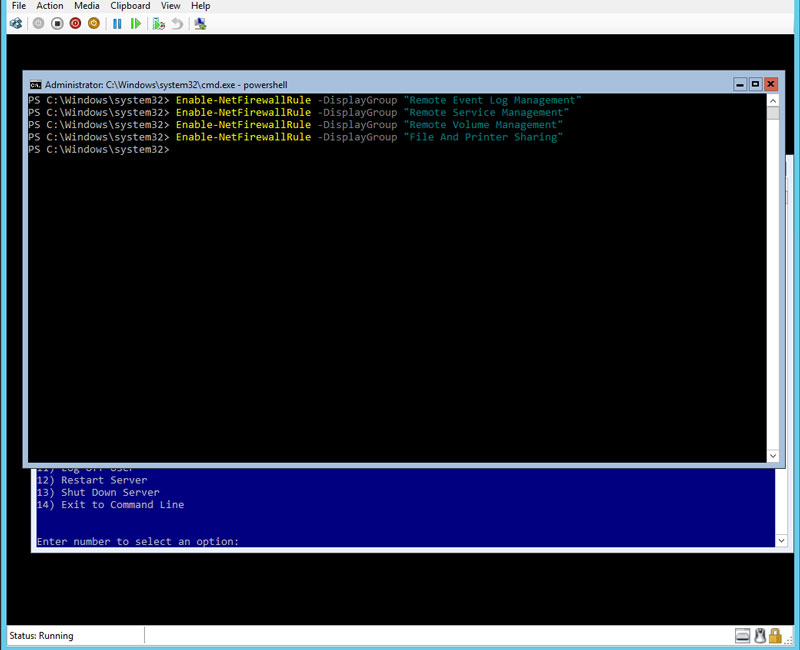
Task: Click the keyboard status icon in status bar
Action: click(x=743, y=636)
